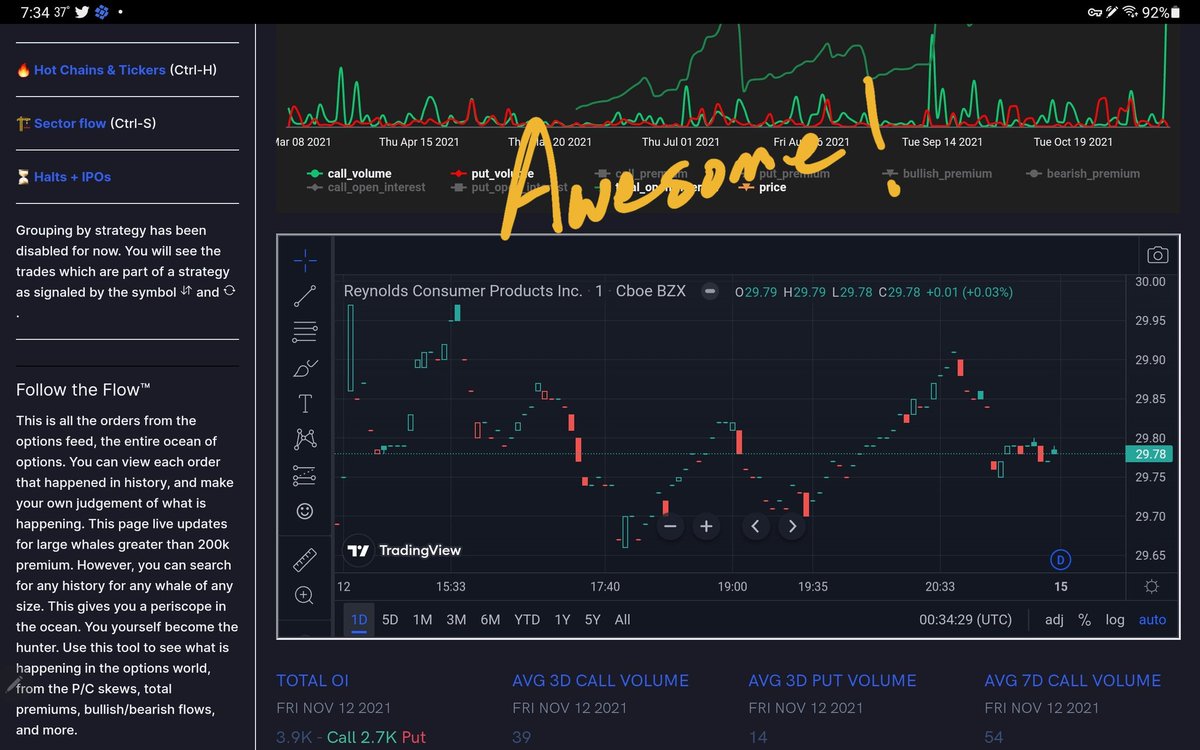Viewport: 1200px width, 750px height.
Task: Open Sector flow page
Action: (x=70, y=123)
